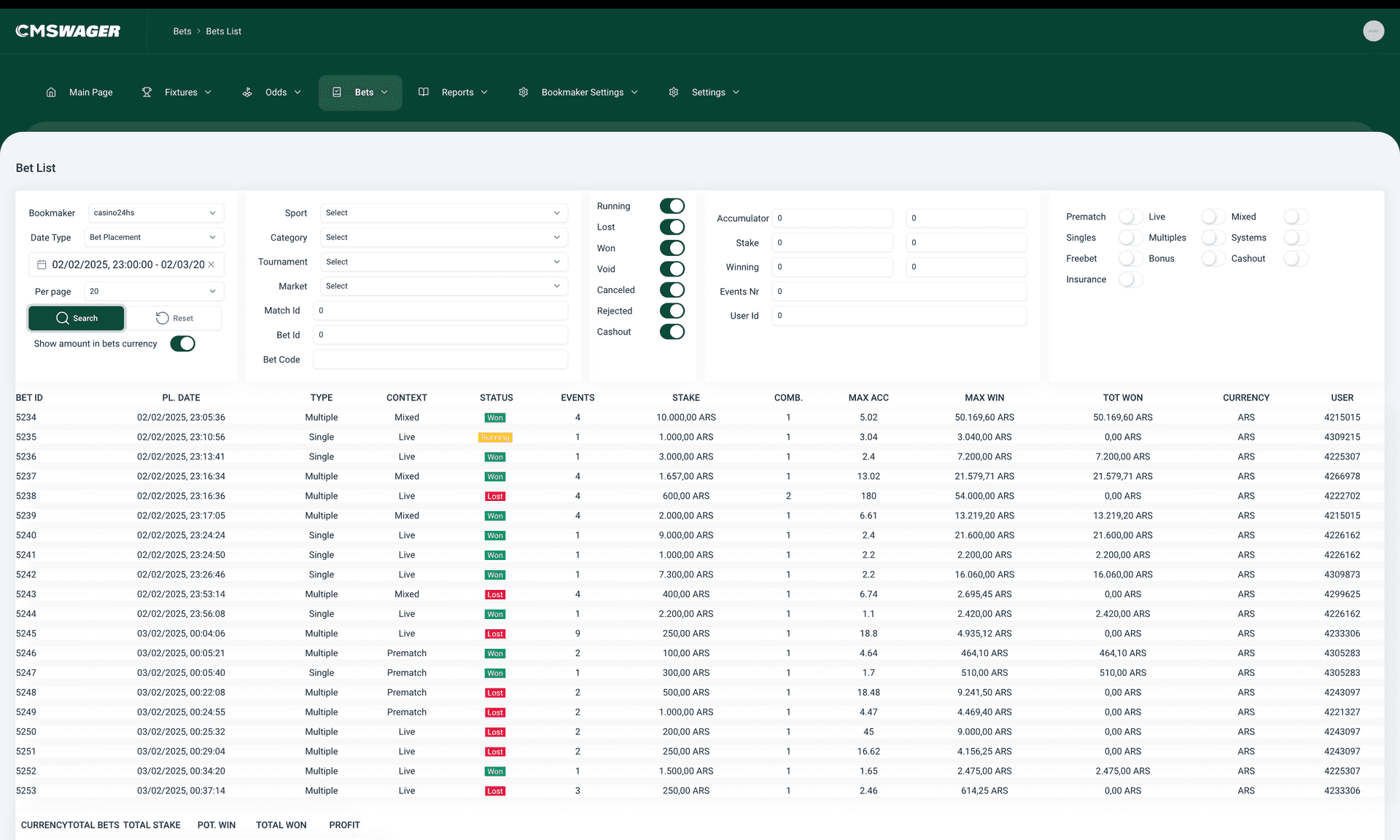Click the date range input field

coord(126,265)
